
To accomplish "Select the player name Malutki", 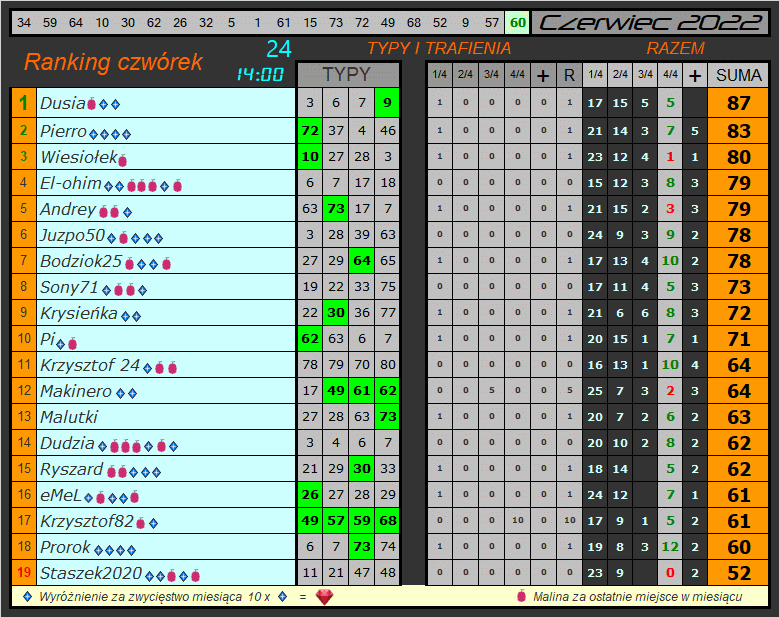I will tap(69, 417).
